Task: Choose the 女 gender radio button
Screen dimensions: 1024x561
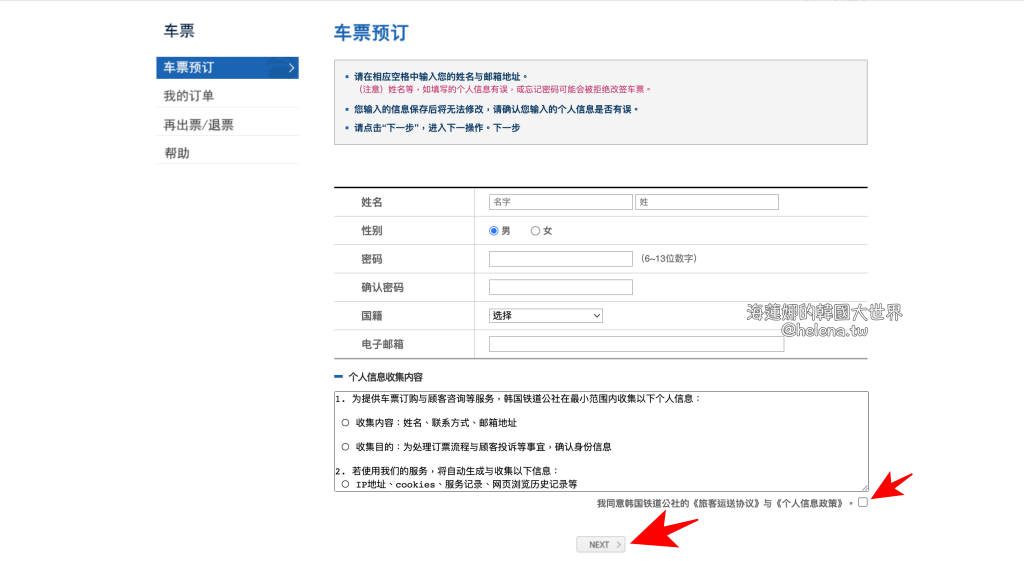Action: [535, 231]
